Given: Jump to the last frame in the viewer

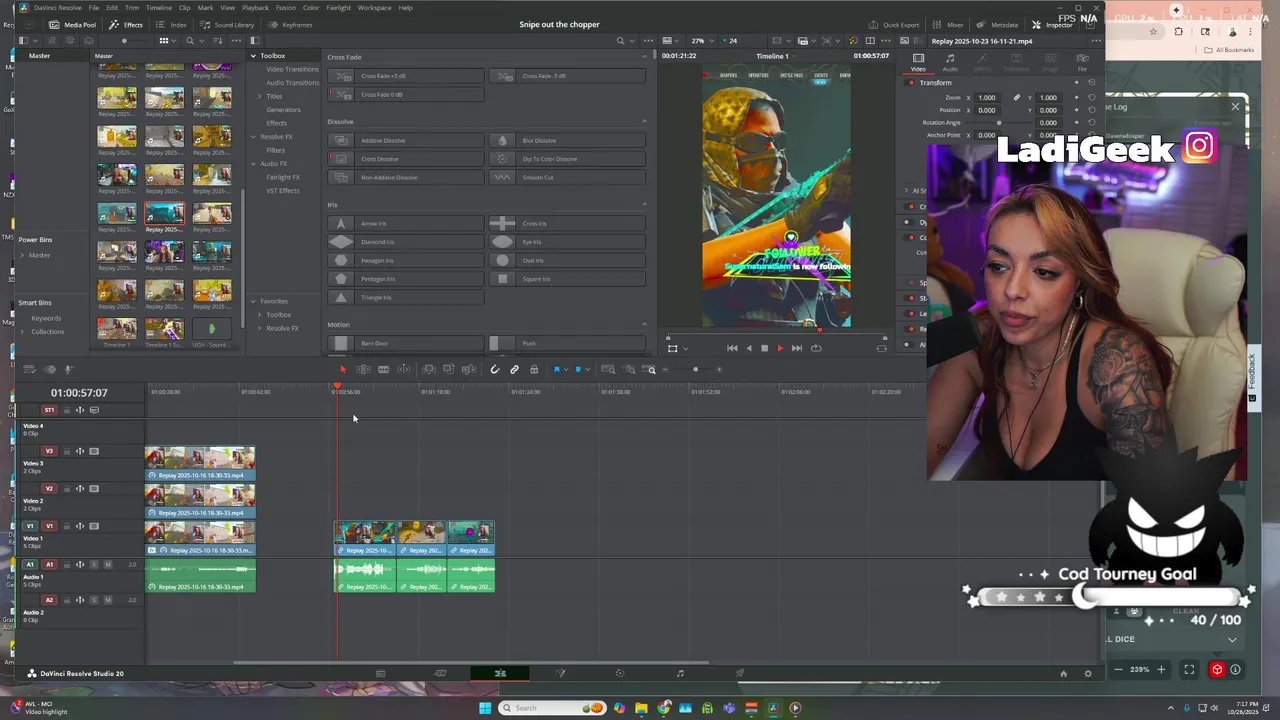Looking at the screenshot, I should point(796,348).
